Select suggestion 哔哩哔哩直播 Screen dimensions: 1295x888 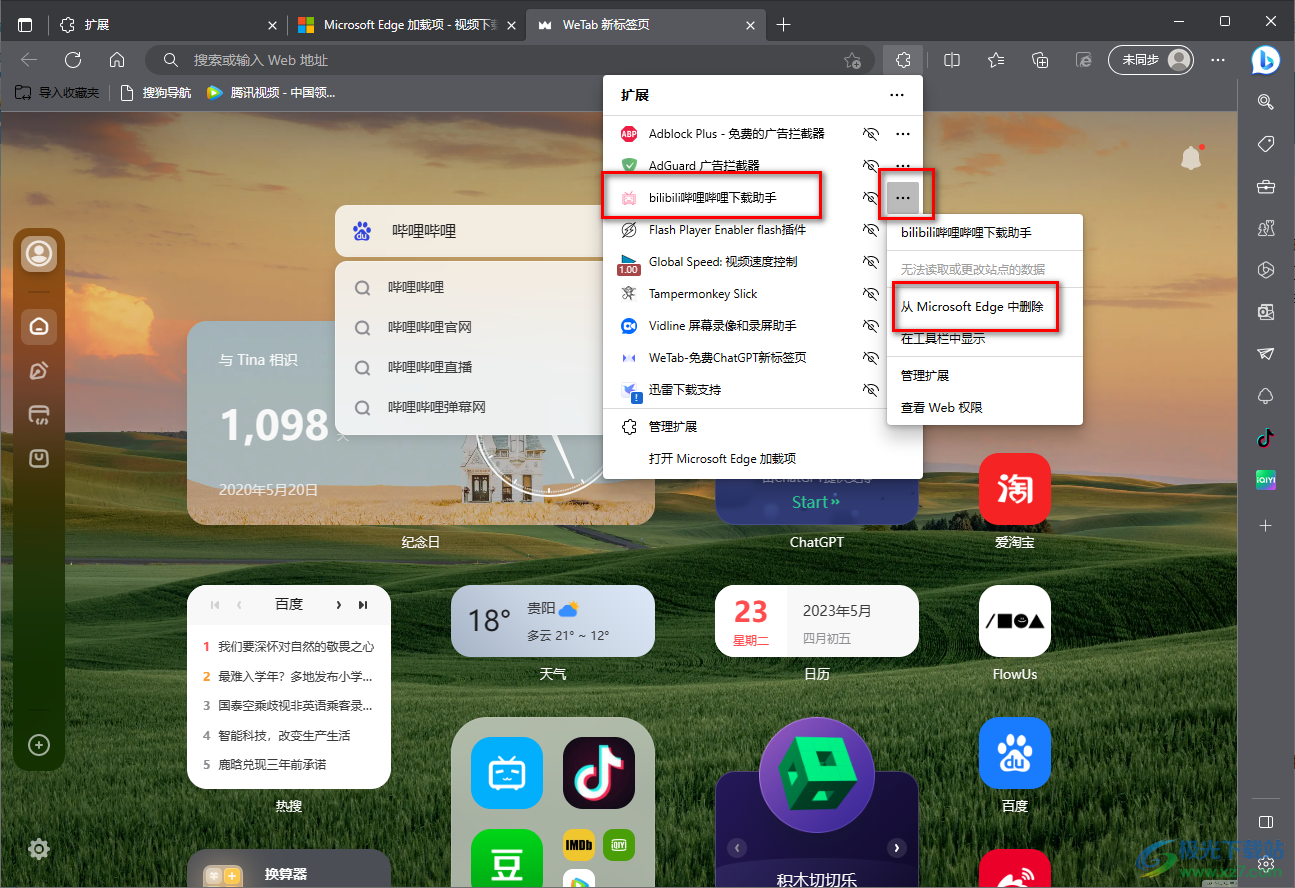click(x=469, y=367)
